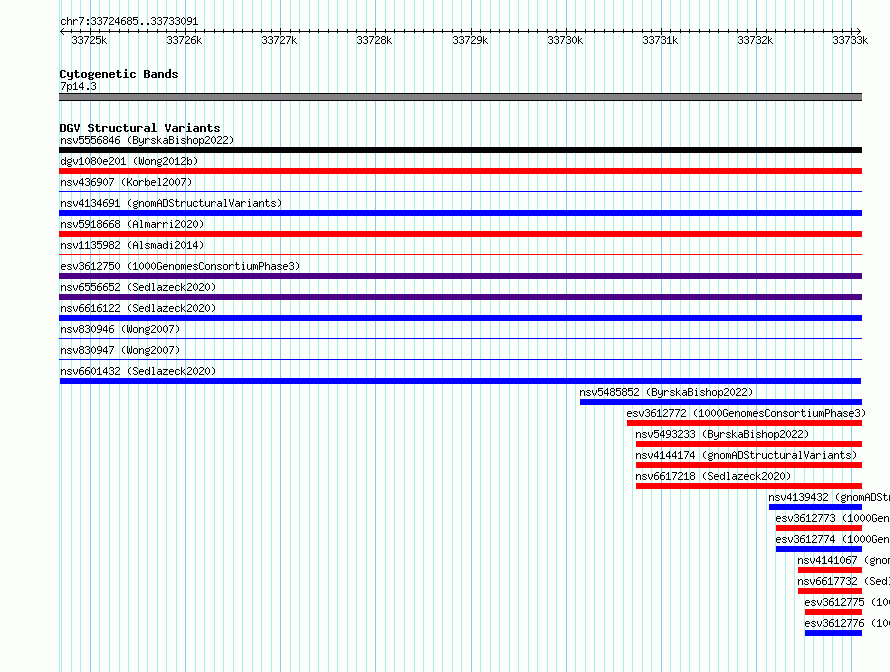Click the red nsv6617218 variant bar

(749, 486)
